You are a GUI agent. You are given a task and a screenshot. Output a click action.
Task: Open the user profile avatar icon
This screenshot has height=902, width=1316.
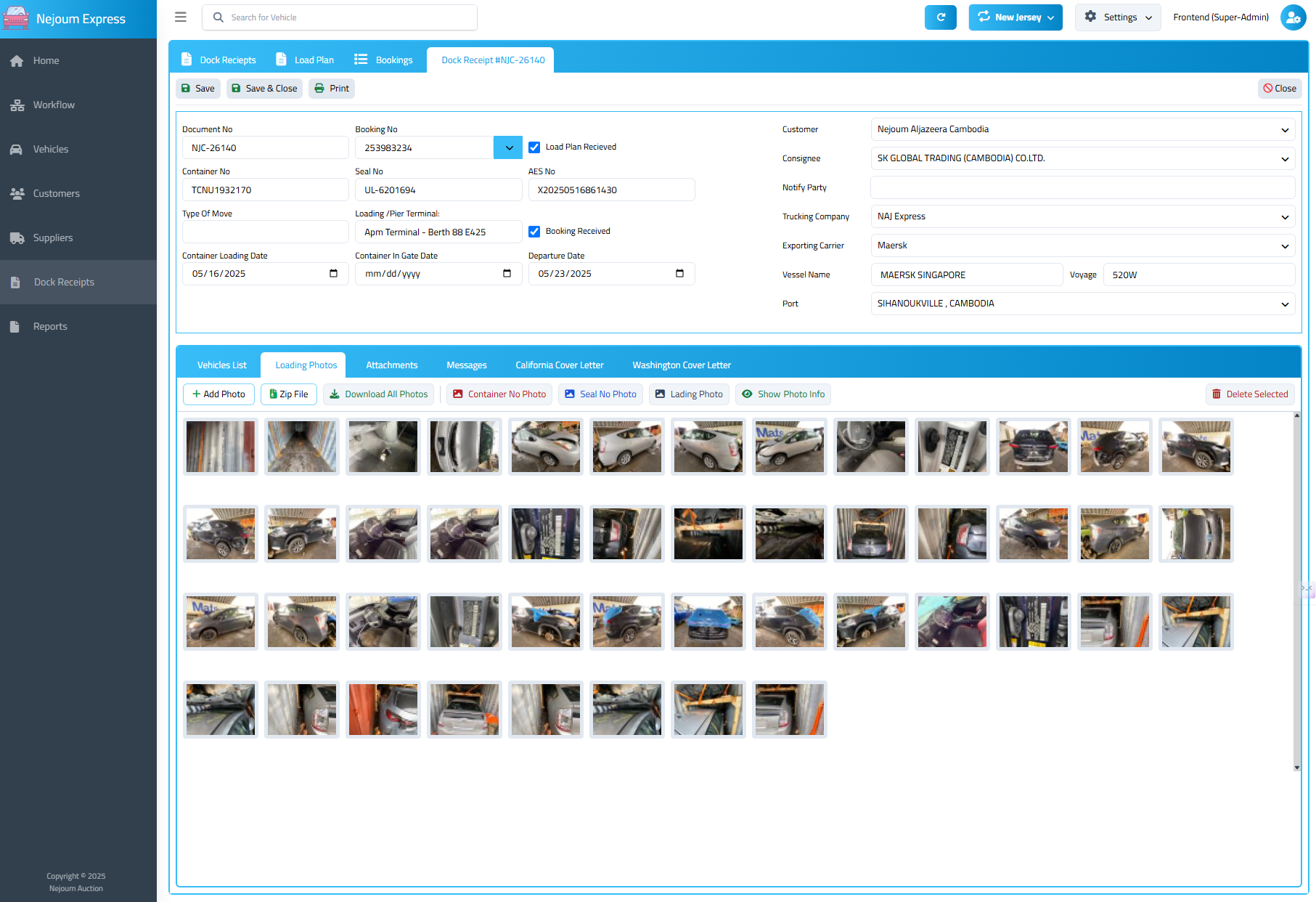tap(1293, 17)
